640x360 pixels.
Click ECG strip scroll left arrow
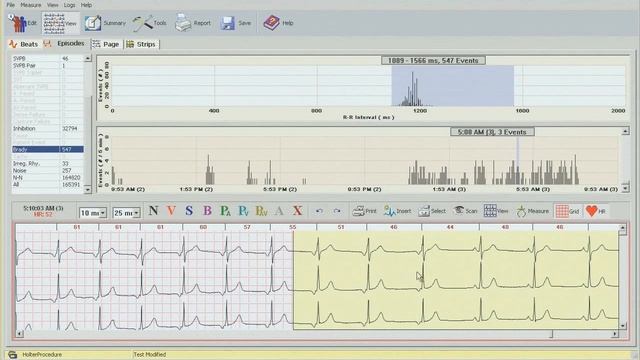click(19, 334)
